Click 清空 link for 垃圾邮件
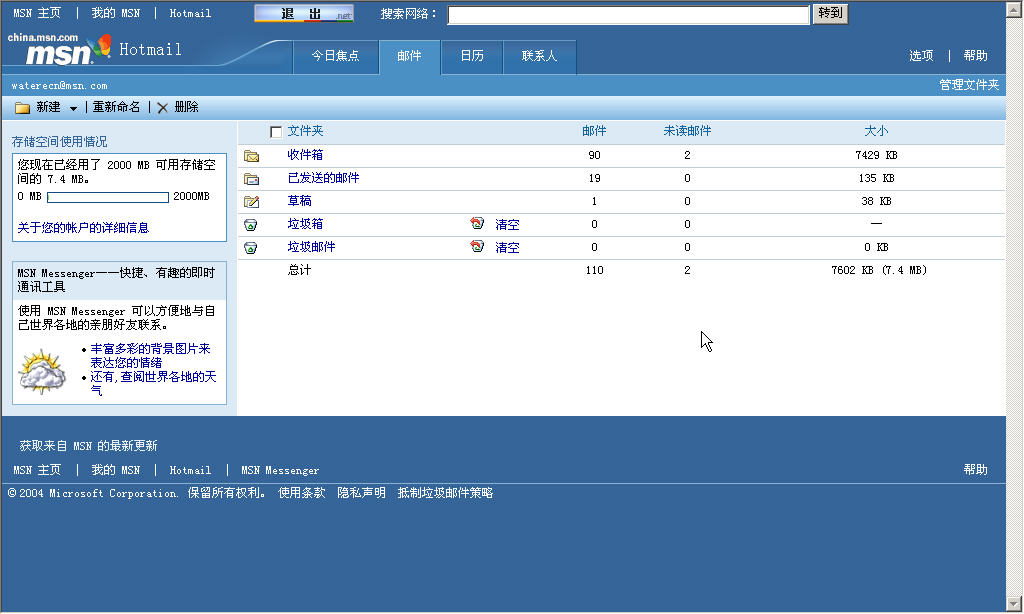Screen dimensions: 1024x614 point(507,248)
